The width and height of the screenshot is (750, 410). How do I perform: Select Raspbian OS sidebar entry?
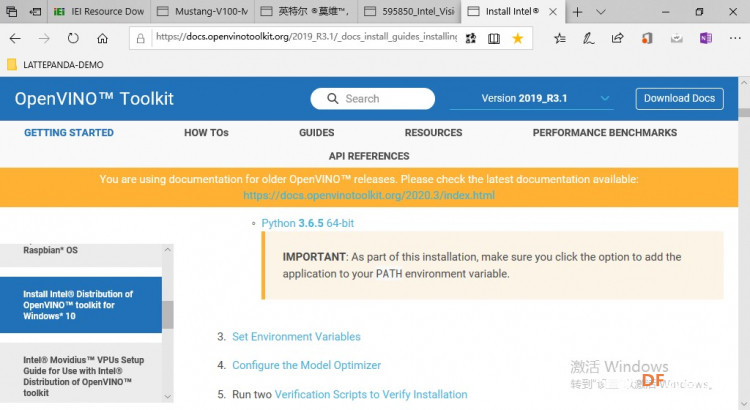(x=81, y=254)
